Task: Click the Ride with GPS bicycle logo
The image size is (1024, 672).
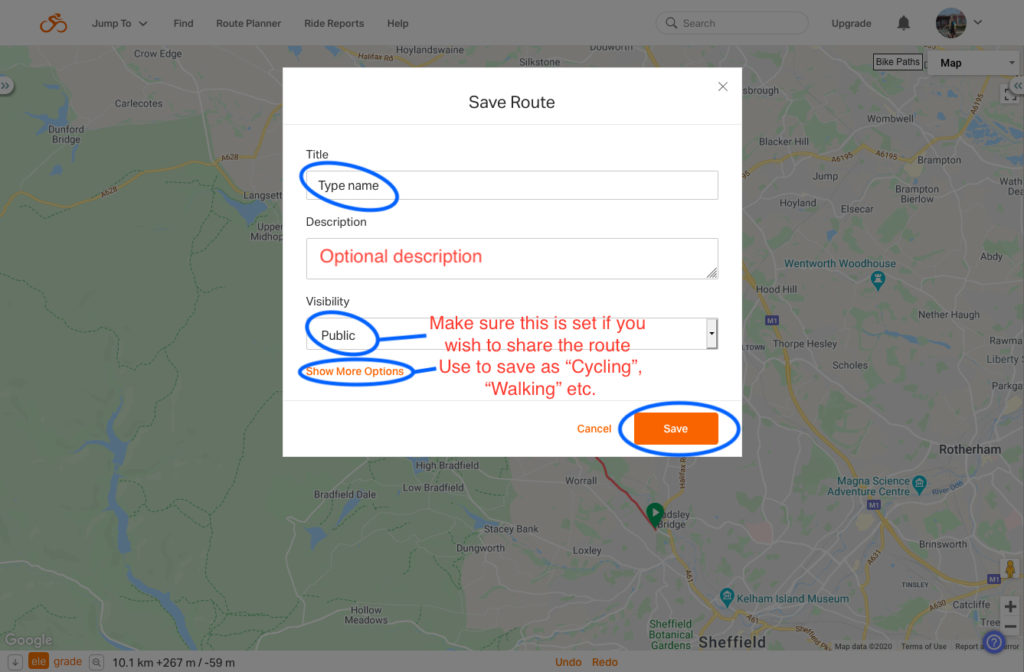Action: (x=53, y=24)
